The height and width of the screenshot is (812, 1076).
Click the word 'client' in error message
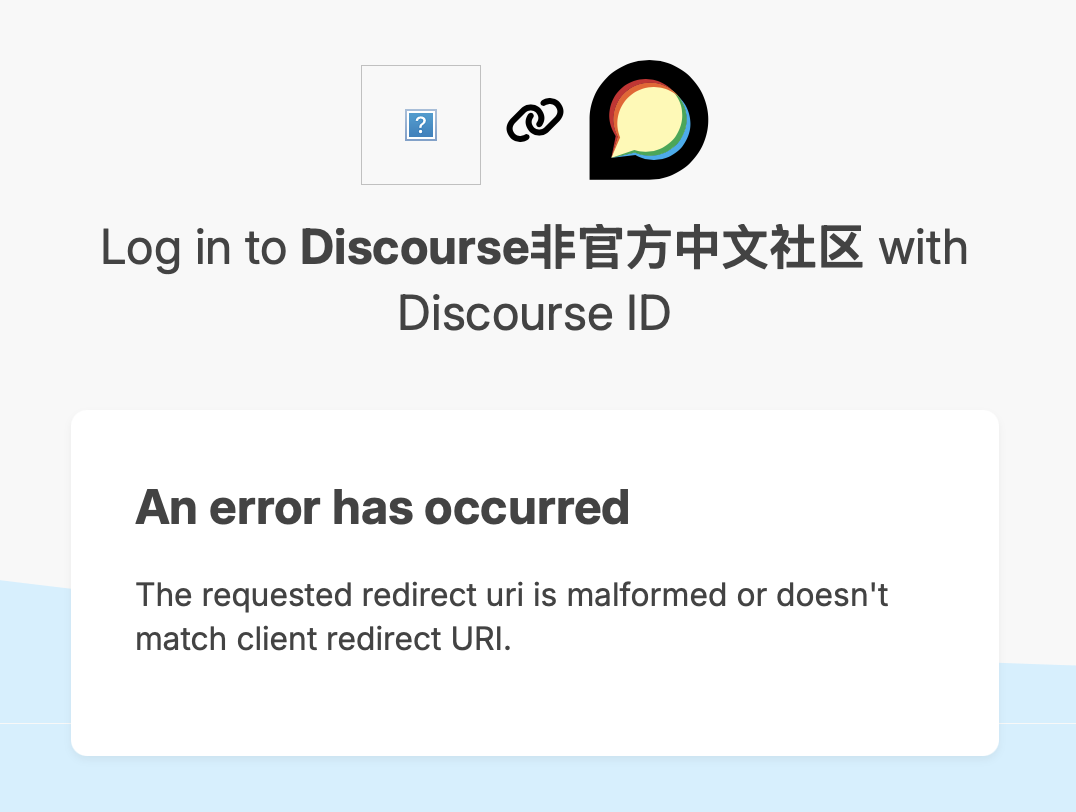click(x=277, y=639)
